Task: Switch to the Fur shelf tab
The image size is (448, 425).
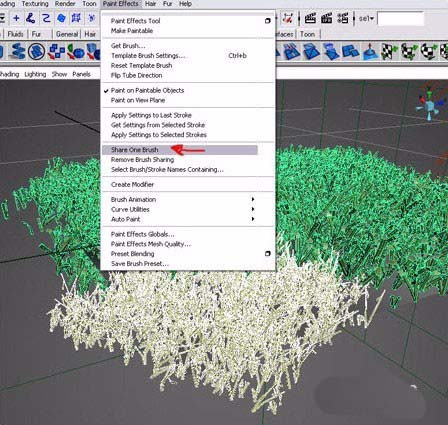Action: (36, 34)
